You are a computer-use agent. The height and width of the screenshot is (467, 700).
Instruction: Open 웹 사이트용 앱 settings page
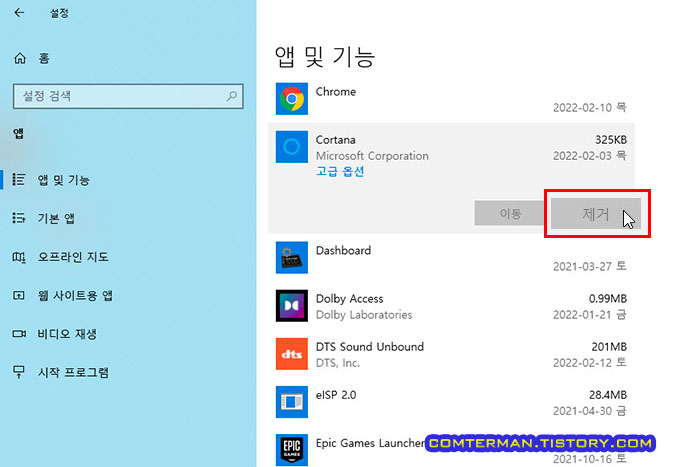tap(75, 296)
